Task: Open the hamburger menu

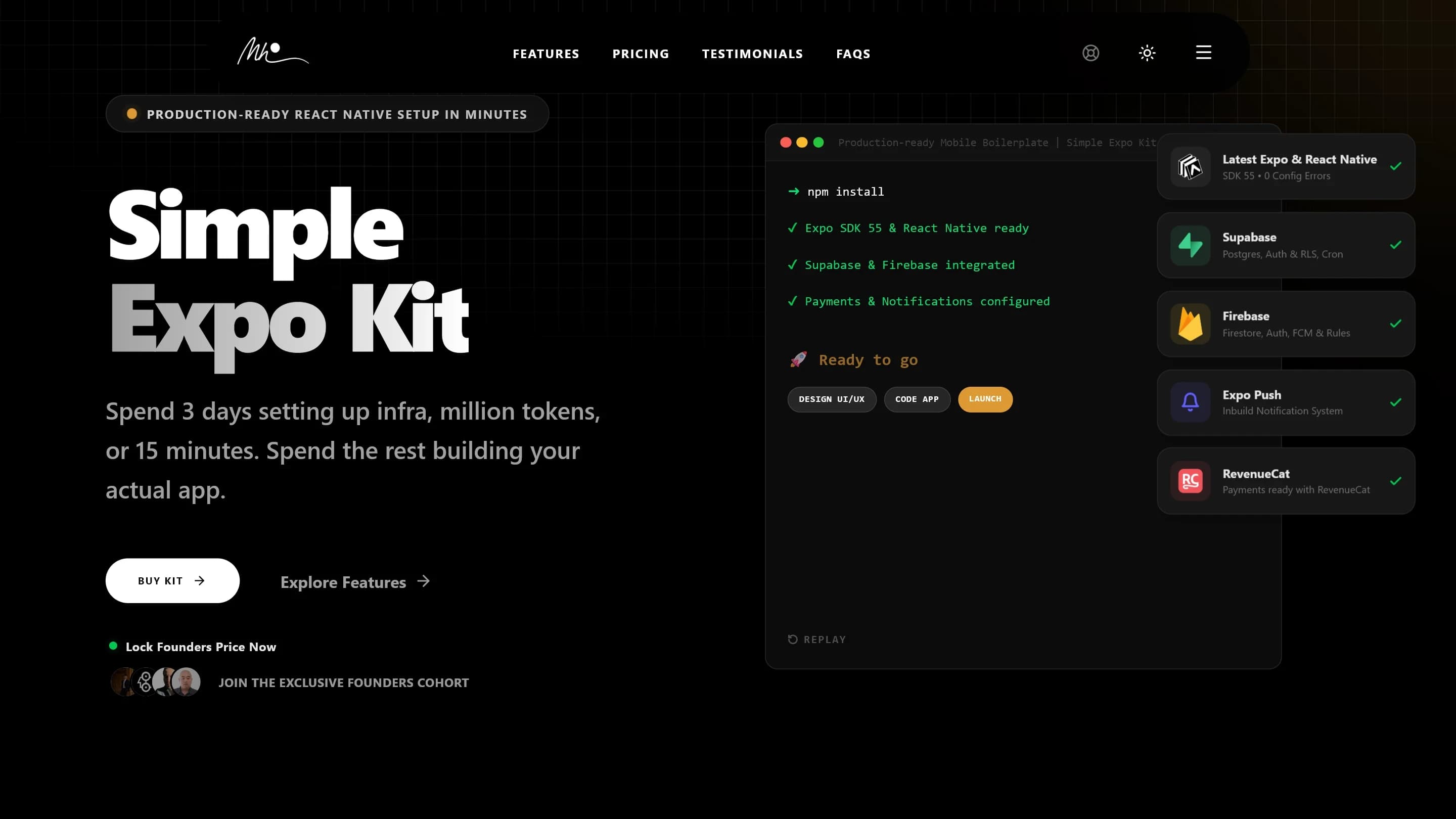Action: [1203, 53]
